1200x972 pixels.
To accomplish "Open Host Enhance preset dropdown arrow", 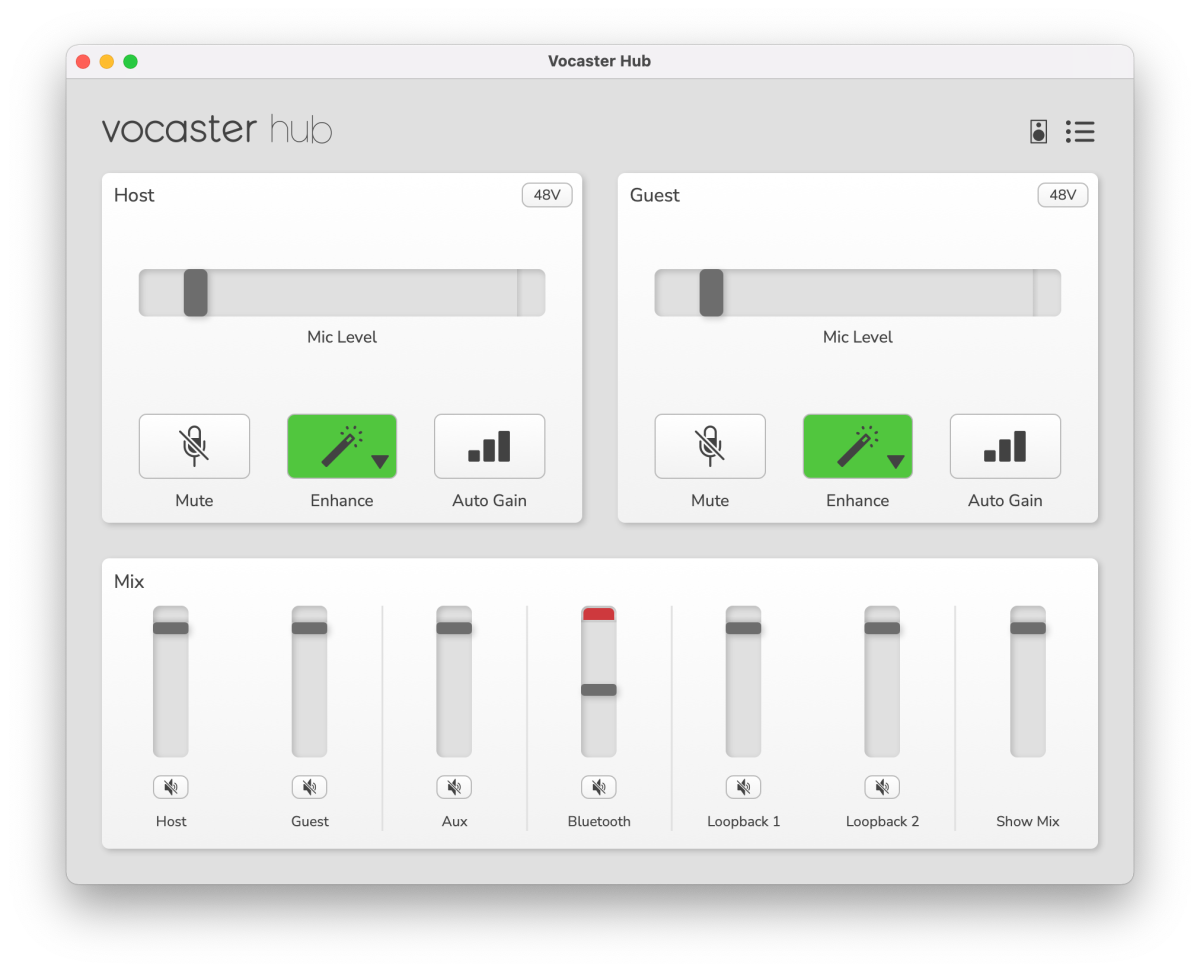I will point(380,461).
